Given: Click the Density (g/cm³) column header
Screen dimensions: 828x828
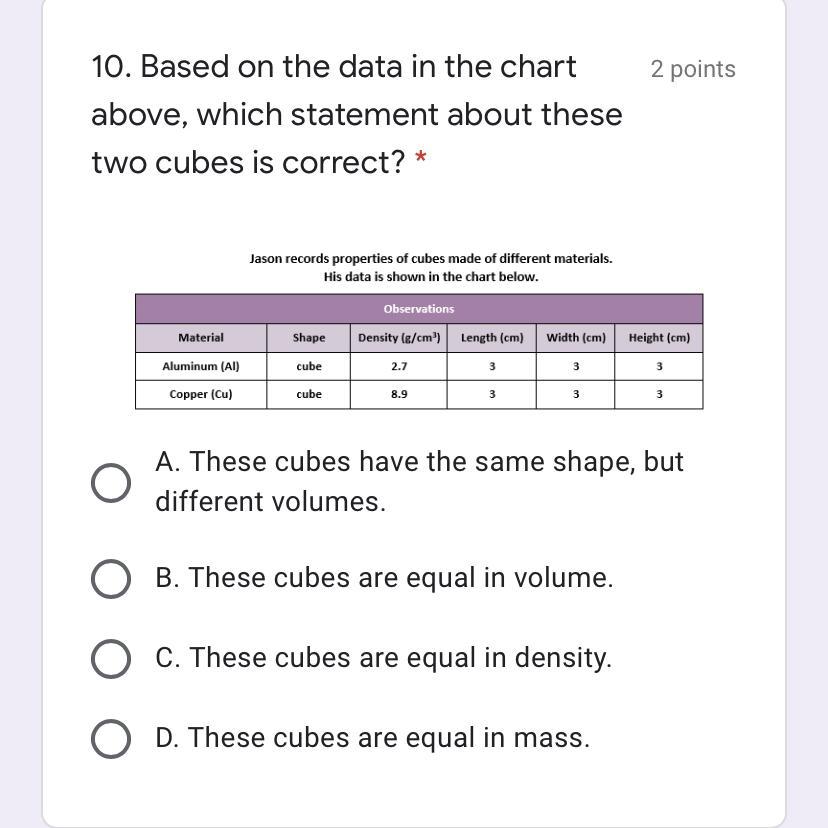Looking at the screenshot, I should click(399, 338).
